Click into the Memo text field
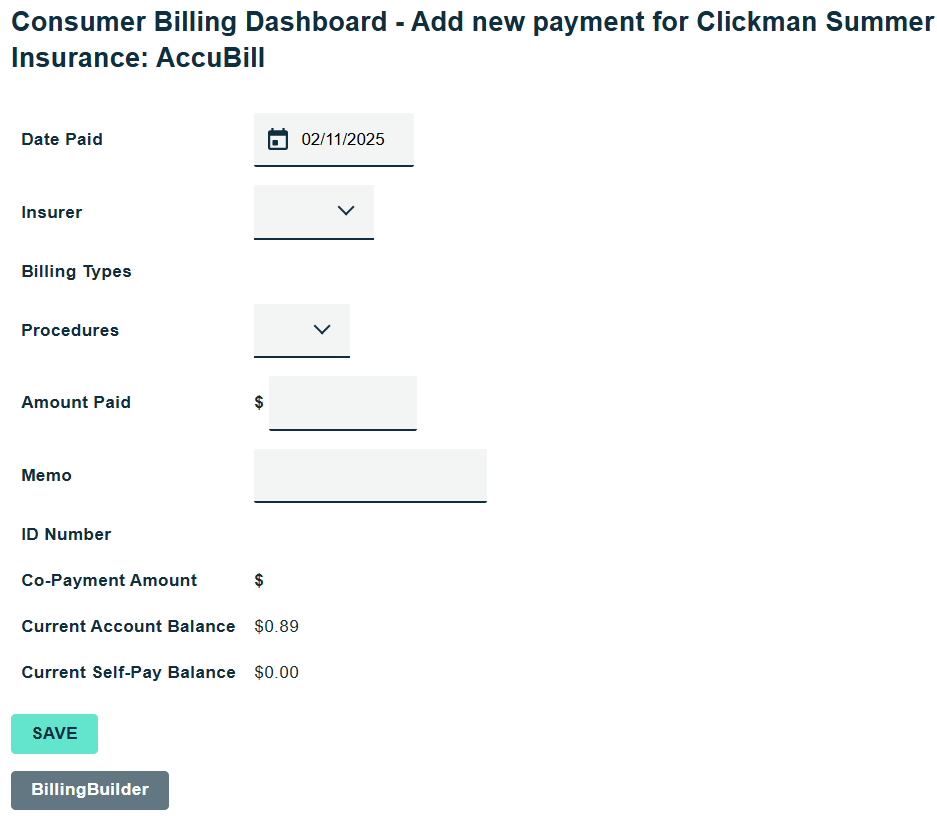 [370, 475]
